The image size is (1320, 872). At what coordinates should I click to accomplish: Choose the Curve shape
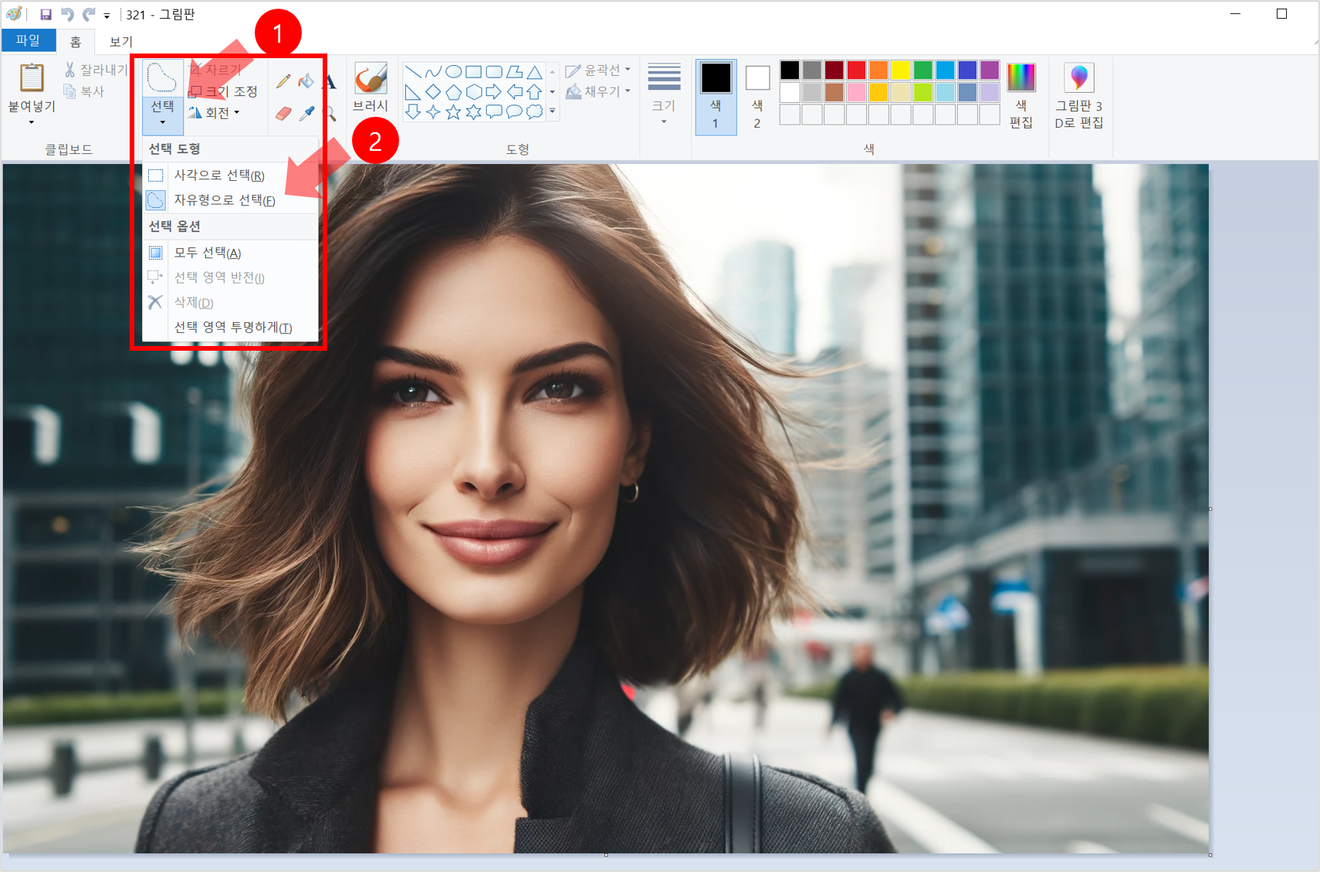pos(433,72)
